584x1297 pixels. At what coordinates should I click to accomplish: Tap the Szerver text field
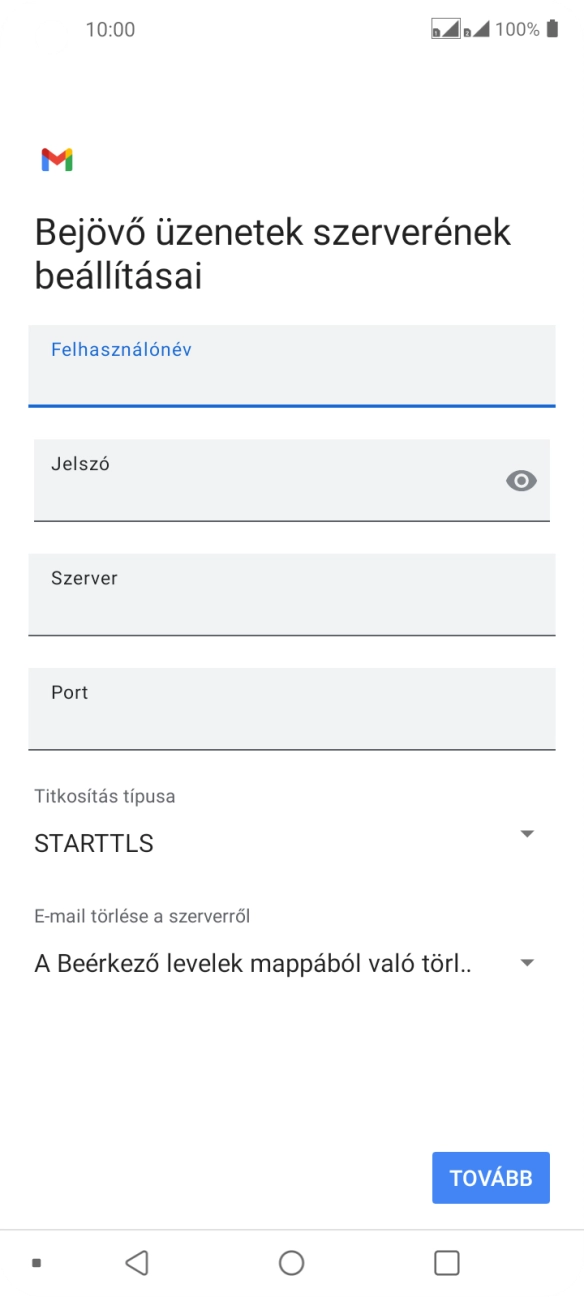point(291,594)
